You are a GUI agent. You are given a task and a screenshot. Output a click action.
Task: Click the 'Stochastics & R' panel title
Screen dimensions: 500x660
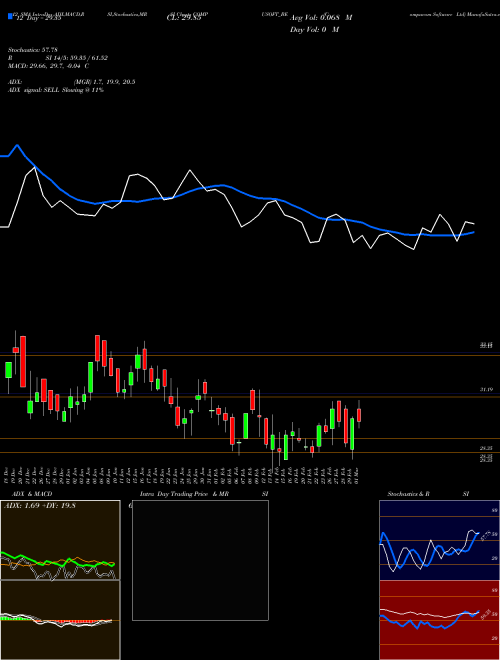(409, 494)
